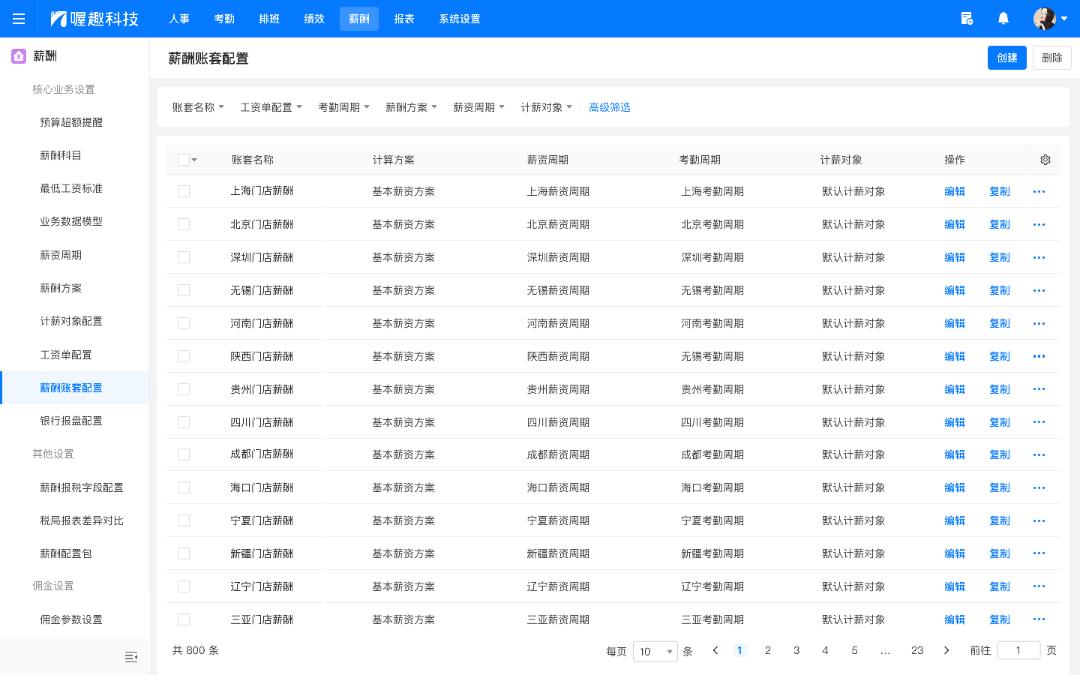
Task: Go to next page with right arrow
Action: pos(946,651)
